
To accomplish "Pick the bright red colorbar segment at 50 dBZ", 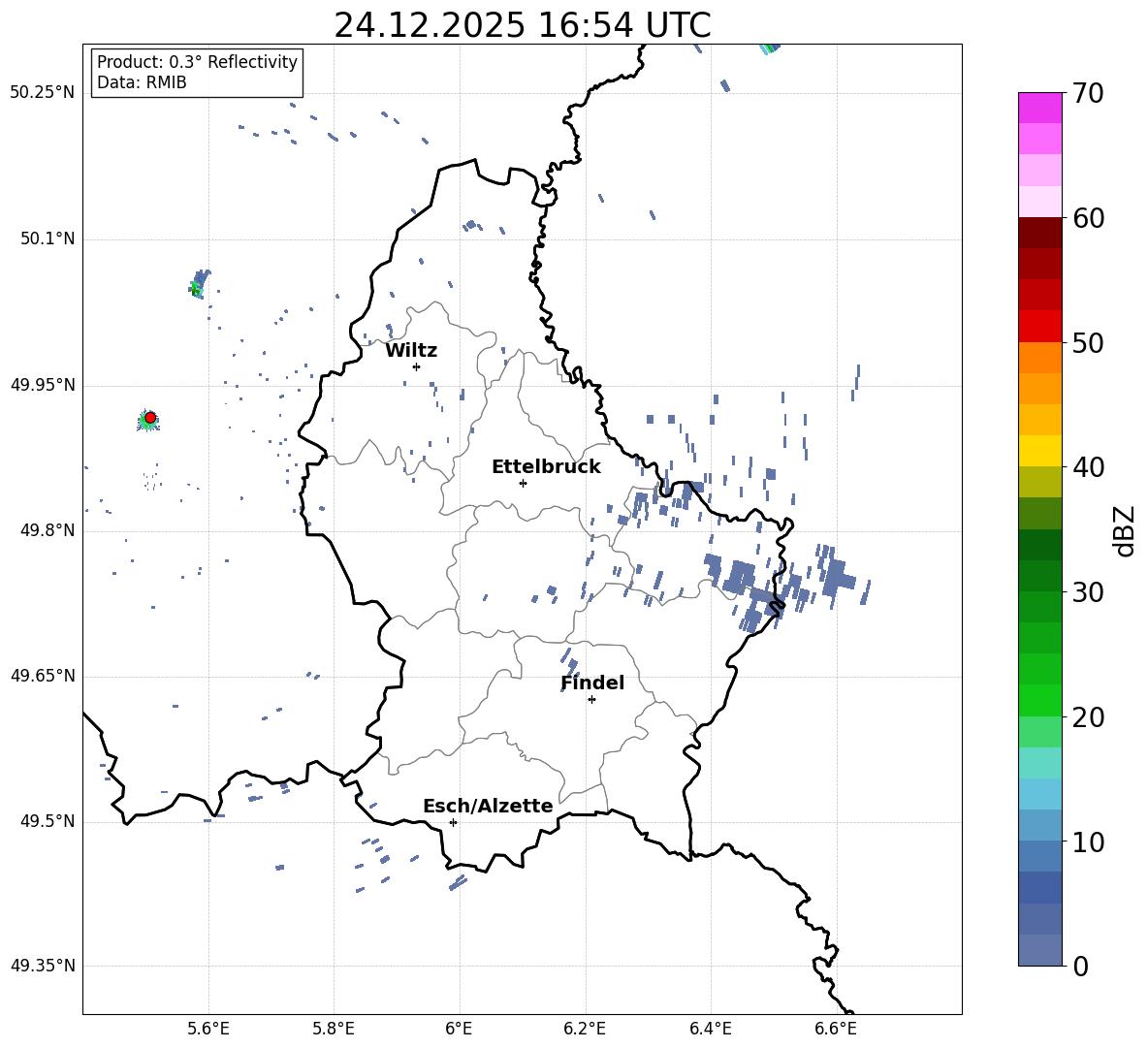I will click(1040, 327).
